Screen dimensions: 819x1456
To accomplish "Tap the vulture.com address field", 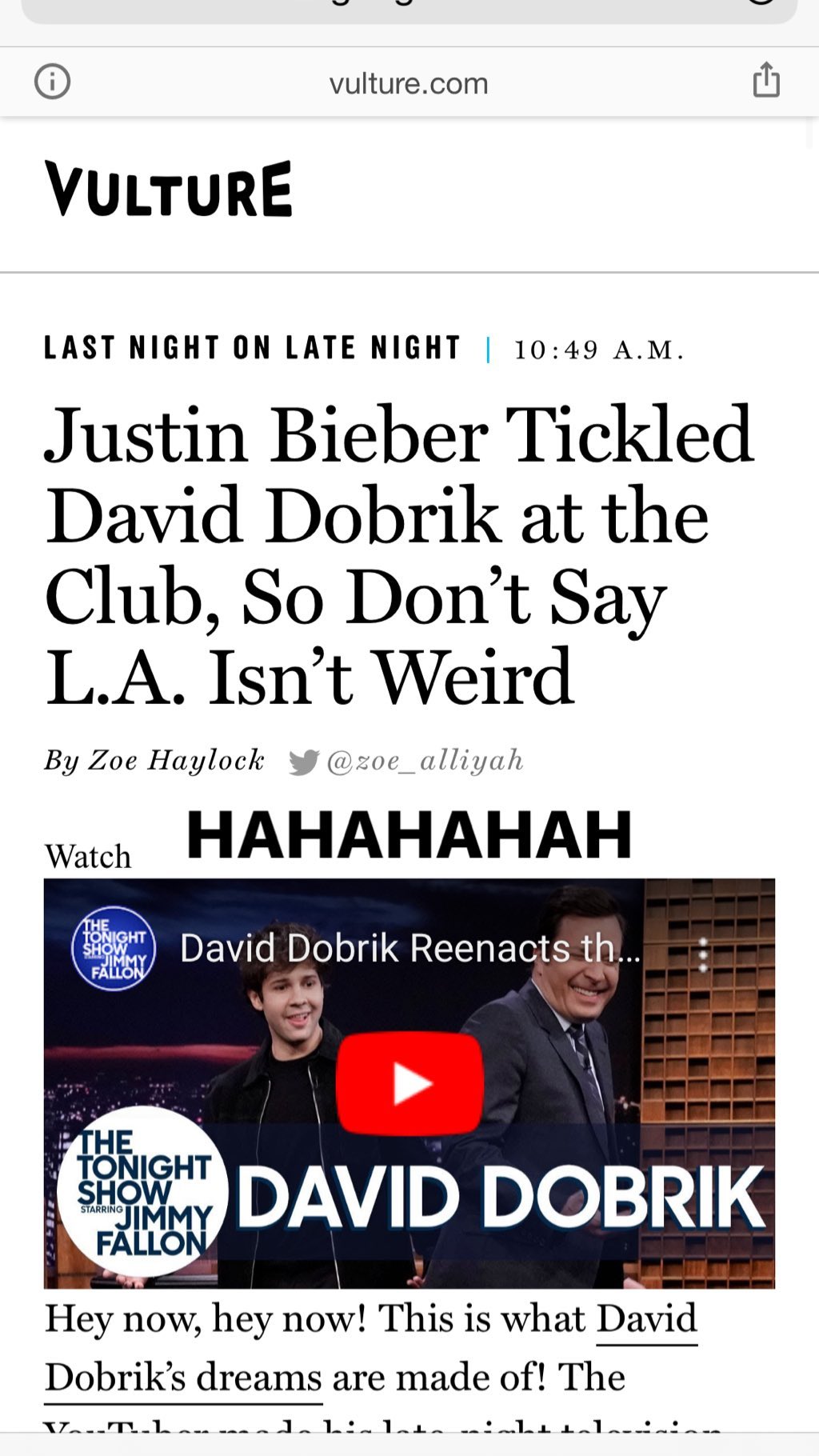I will pyautogui.click(x=409, y=83).
